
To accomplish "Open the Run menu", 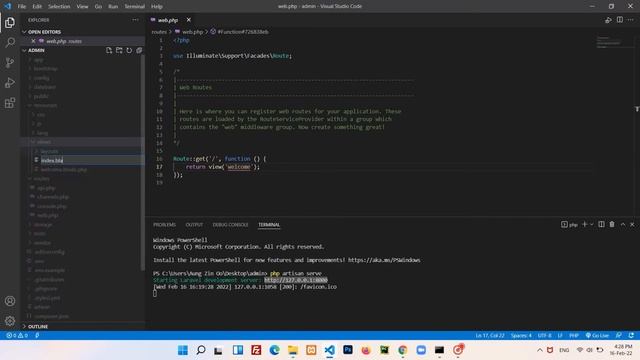I will 113,6.
